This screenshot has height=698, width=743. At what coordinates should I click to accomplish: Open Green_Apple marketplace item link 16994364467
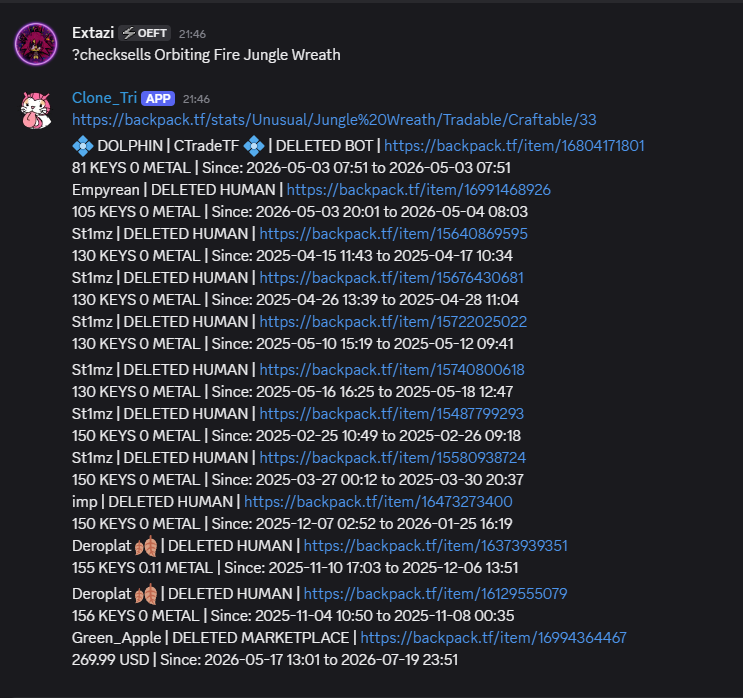pyautogui.click(x=493, y=638)
